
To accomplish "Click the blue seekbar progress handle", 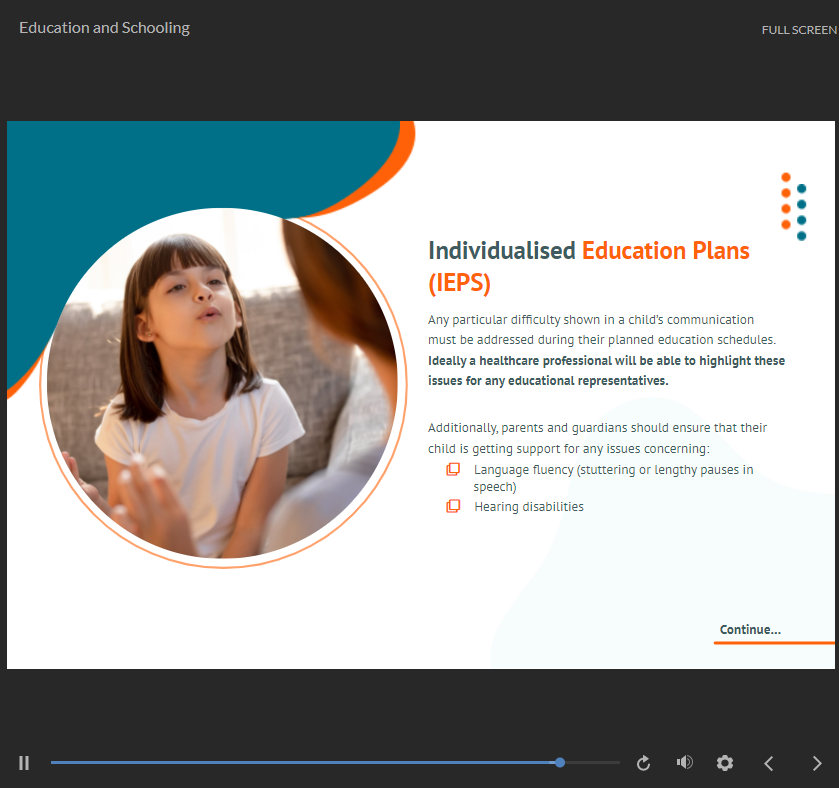I will (560, 762).
